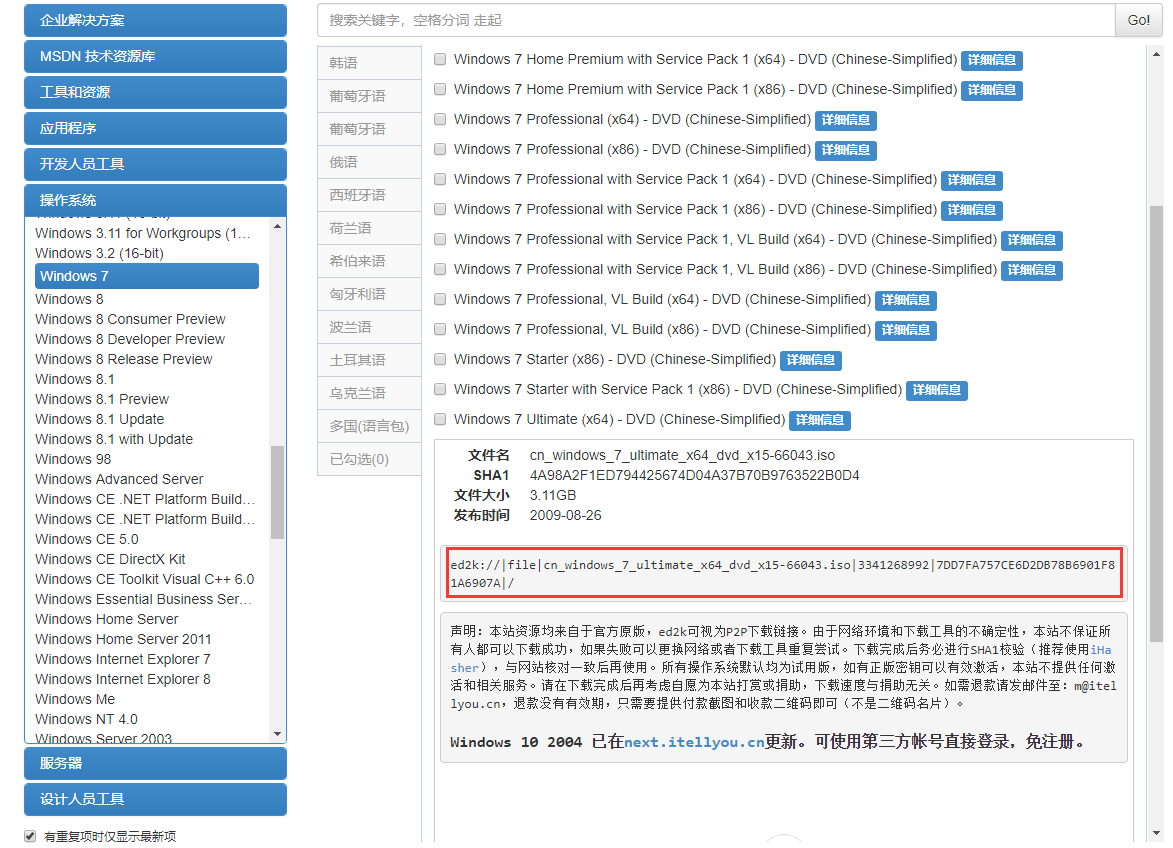The image size is (1173, 848).
Task: Expand the 服务器 category panel
Action: tap(155, 763)
